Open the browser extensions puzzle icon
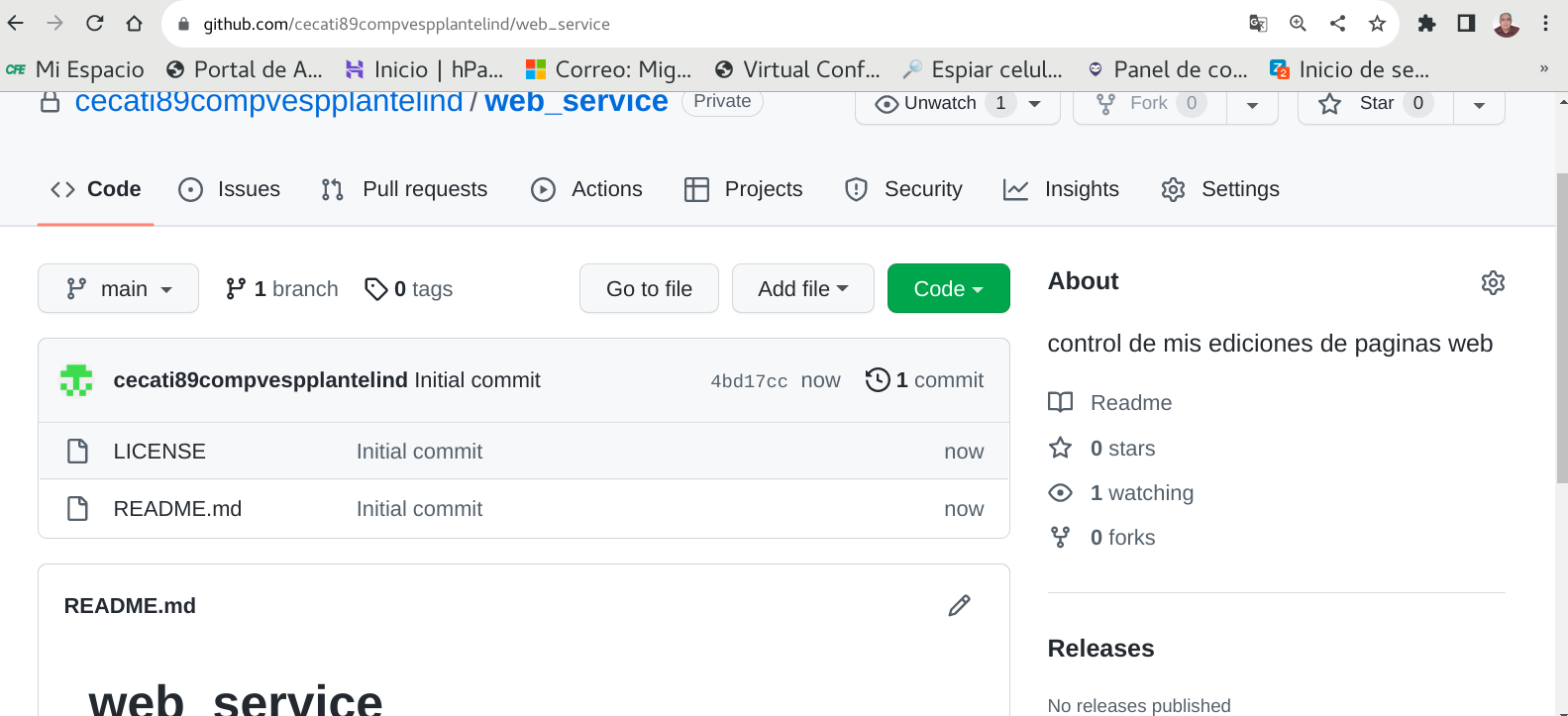 (x=1426, y=24)
